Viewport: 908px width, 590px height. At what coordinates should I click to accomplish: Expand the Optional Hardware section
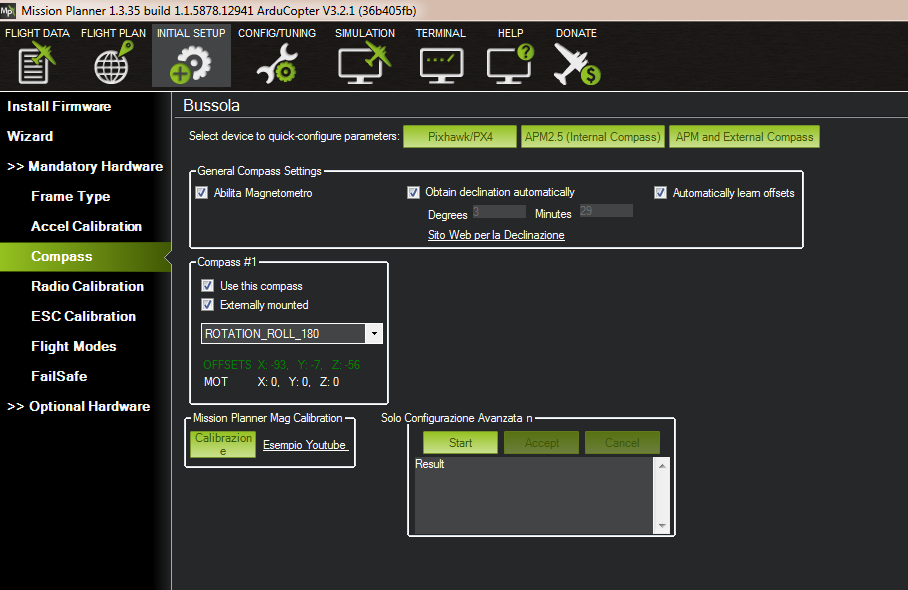(79, 406)
